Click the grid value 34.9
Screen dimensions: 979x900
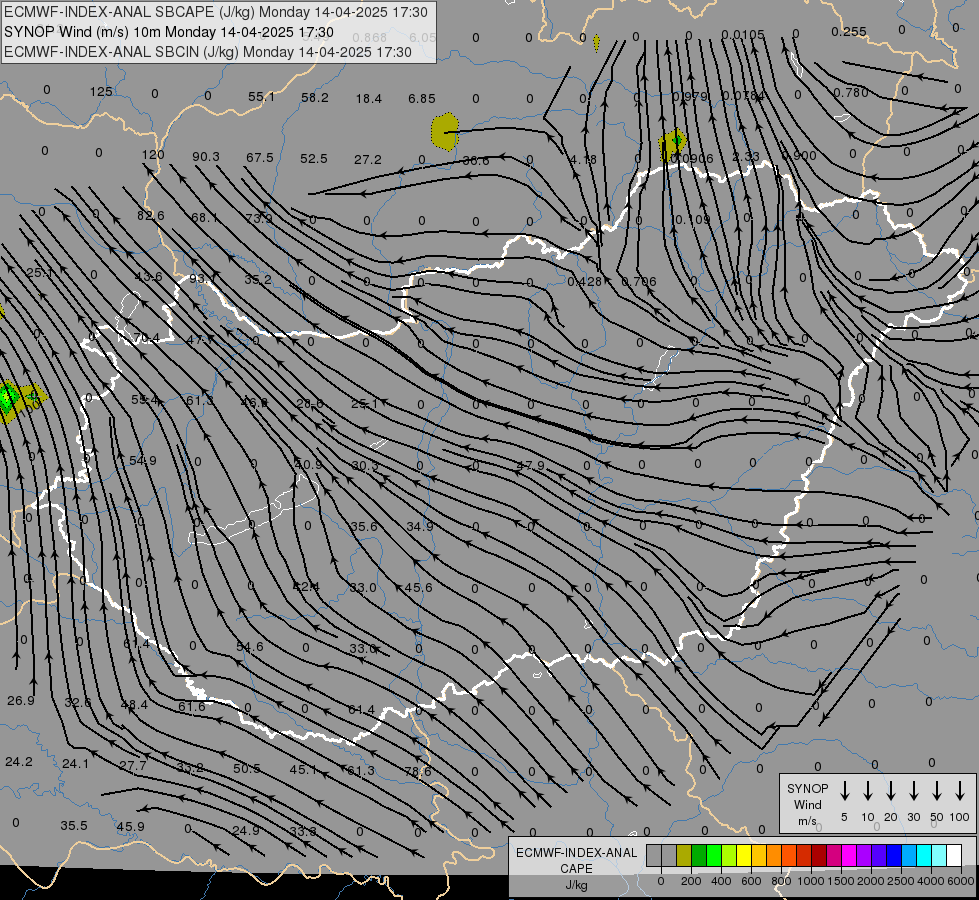(420, 527)
